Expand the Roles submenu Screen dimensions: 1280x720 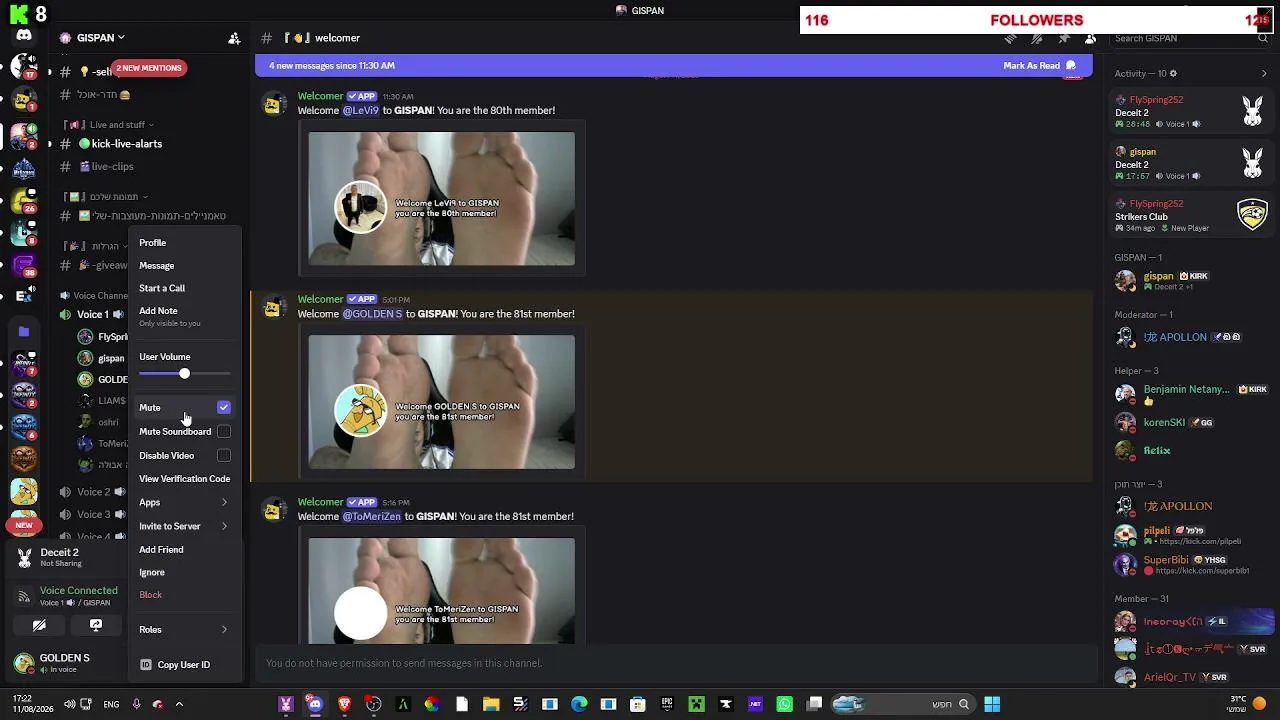click(185, 629)
